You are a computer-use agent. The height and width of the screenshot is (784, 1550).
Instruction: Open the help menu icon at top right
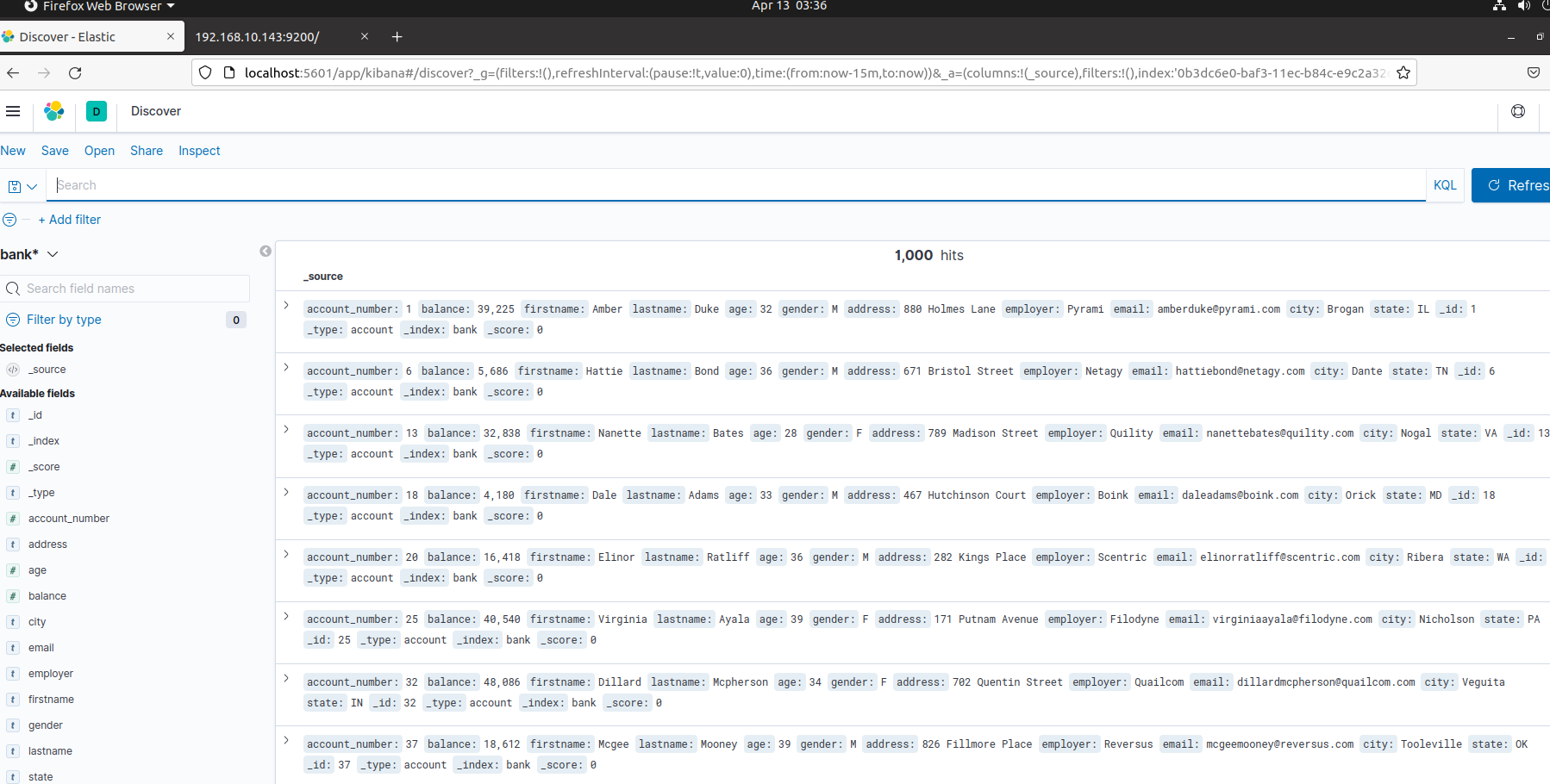pos(1518,111)
